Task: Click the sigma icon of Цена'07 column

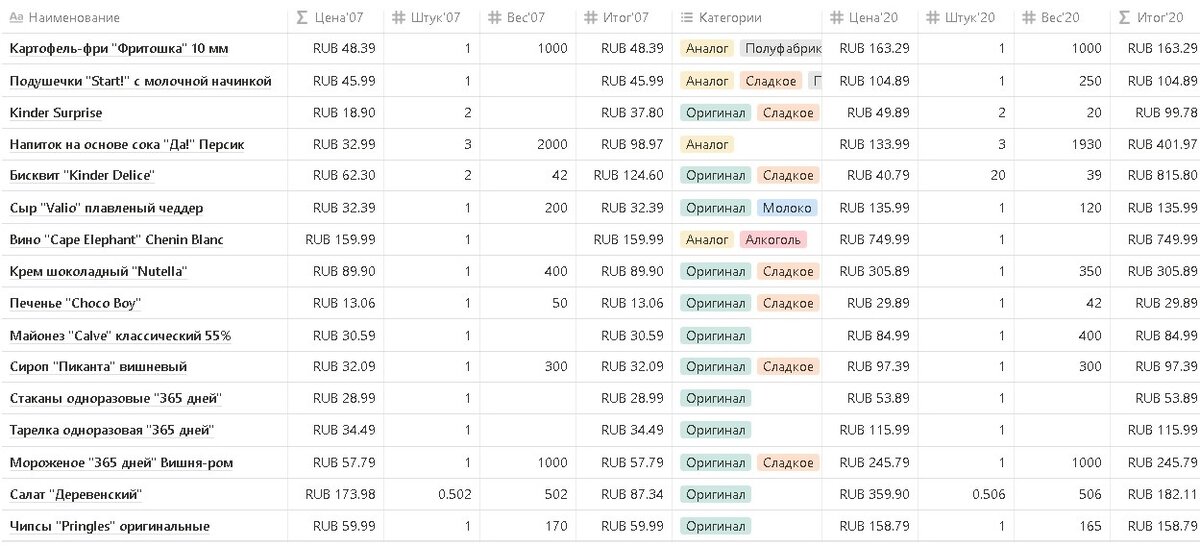Action: 302,18
